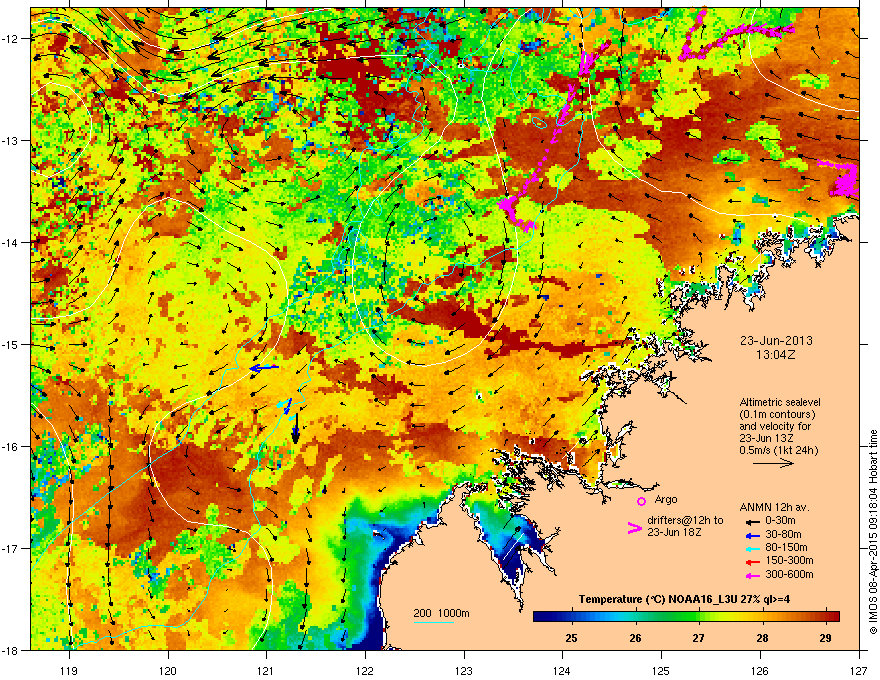Viewport: 880px width, 680px height.
Task: Click the latitude axis label '-15'
Action: (10, 344)
